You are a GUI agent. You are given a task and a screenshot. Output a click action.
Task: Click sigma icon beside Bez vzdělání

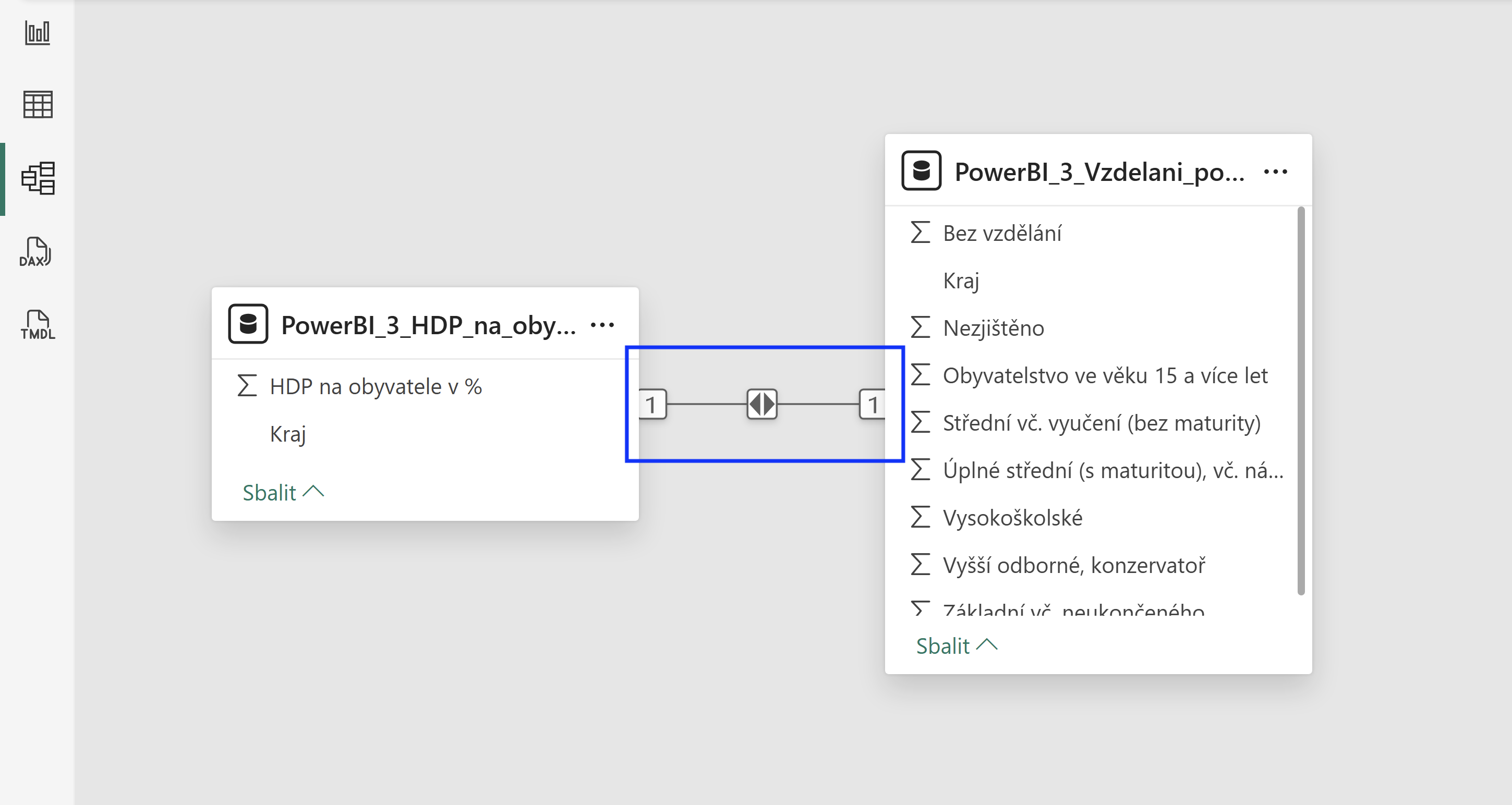pyautogui.click(x=921, y=233)
